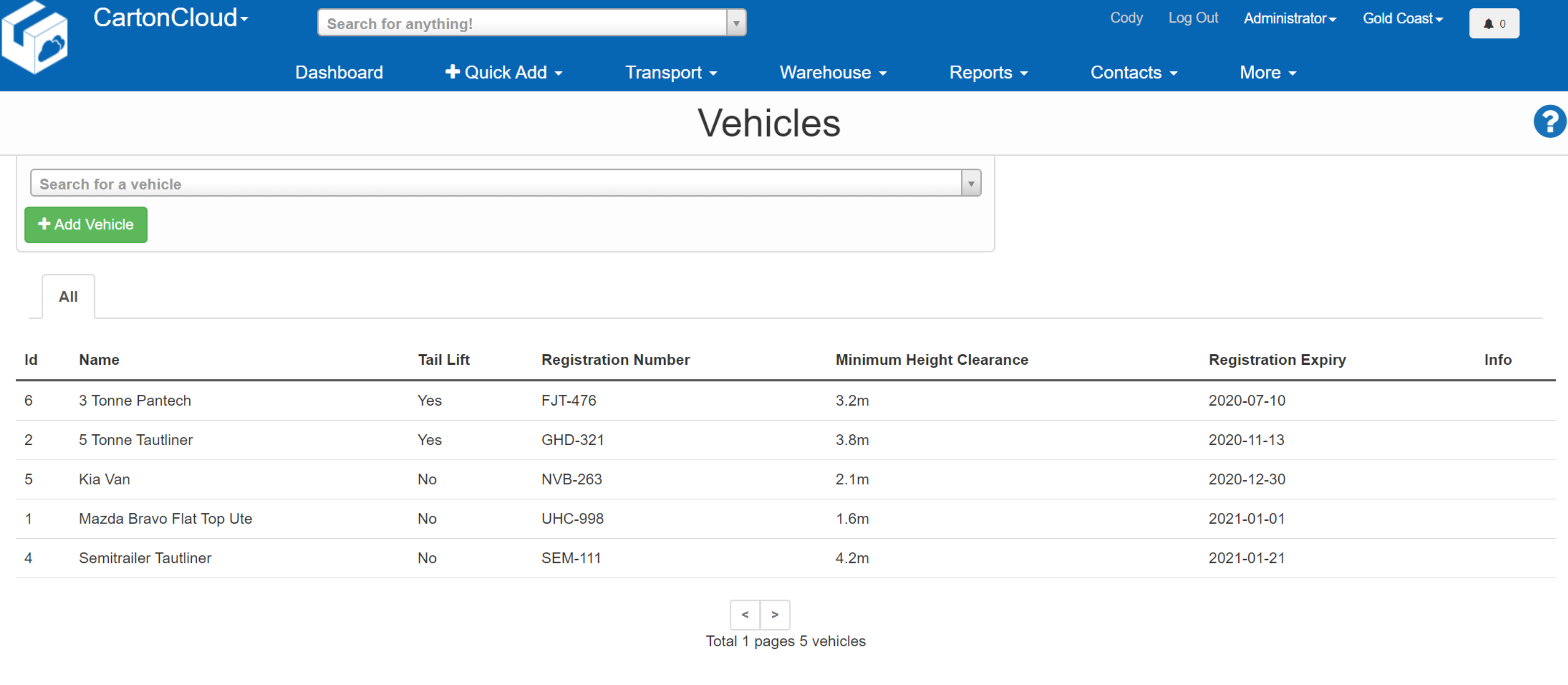Expand the 'Search for anything' dropdown arrow

737,23
